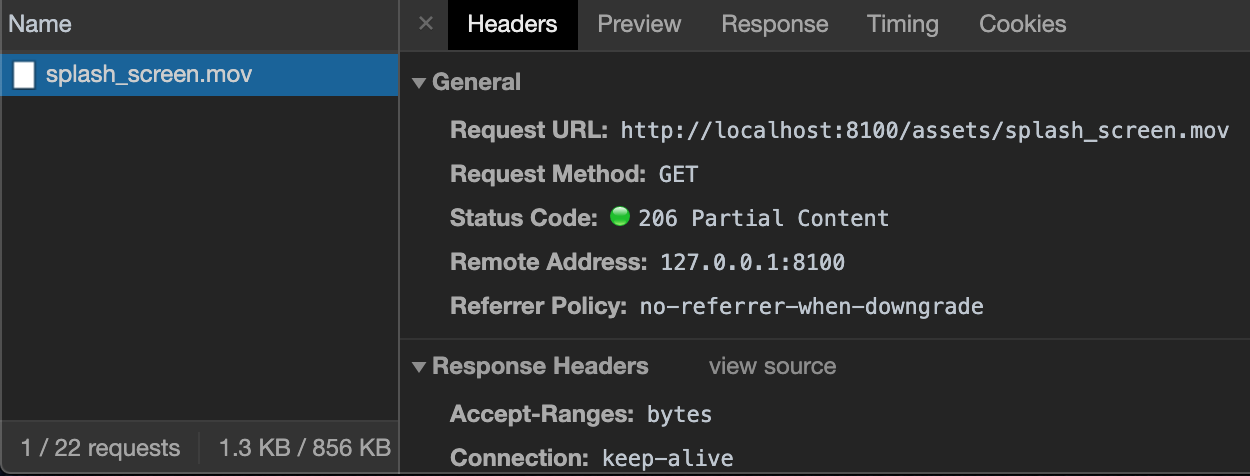Viewport: 1250px width, 476px height.
Task: Click the Request URL value
Action: coord(924,130)
